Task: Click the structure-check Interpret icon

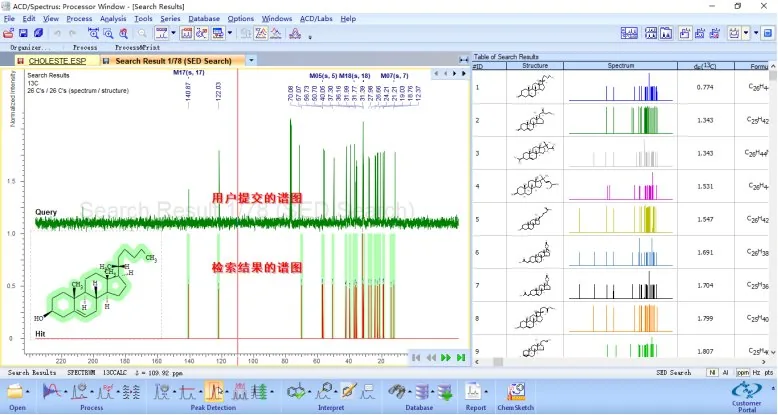Action: (x=296, y=392)
